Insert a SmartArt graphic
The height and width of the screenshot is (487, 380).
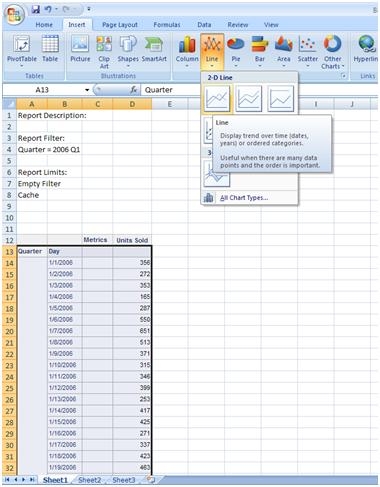pyautogui.click(x=154, y=49)
